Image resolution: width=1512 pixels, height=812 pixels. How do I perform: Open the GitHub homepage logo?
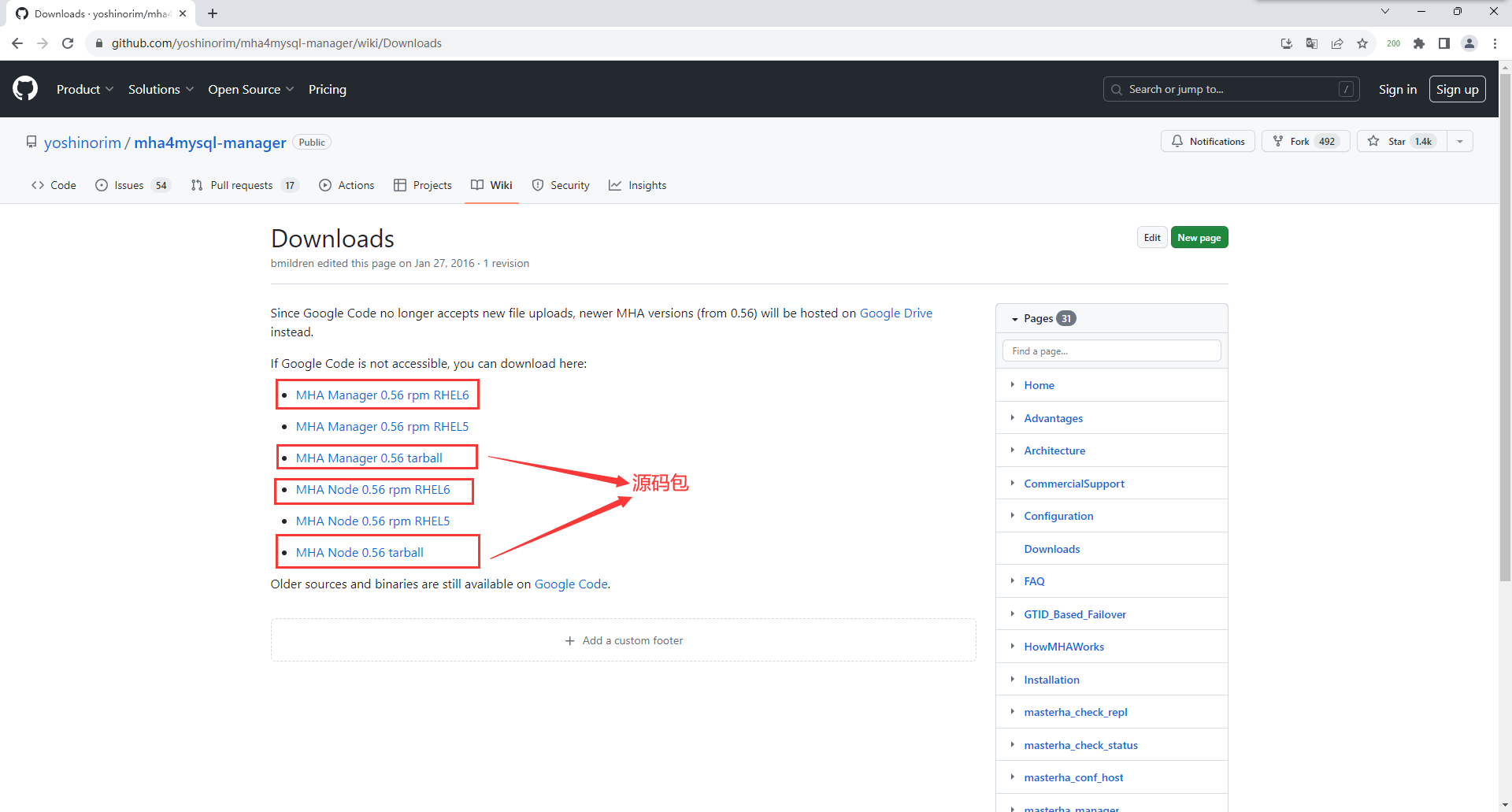(25, 89)
